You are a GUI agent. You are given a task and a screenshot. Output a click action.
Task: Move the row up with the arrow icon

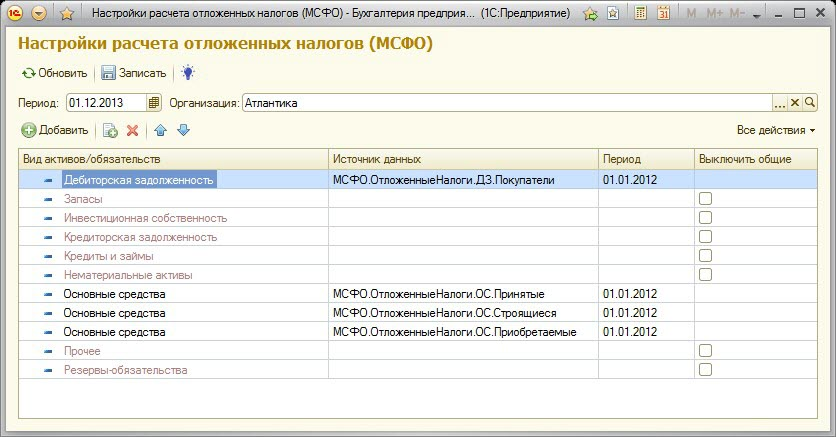pyautogui.click(x=160, y=131)
